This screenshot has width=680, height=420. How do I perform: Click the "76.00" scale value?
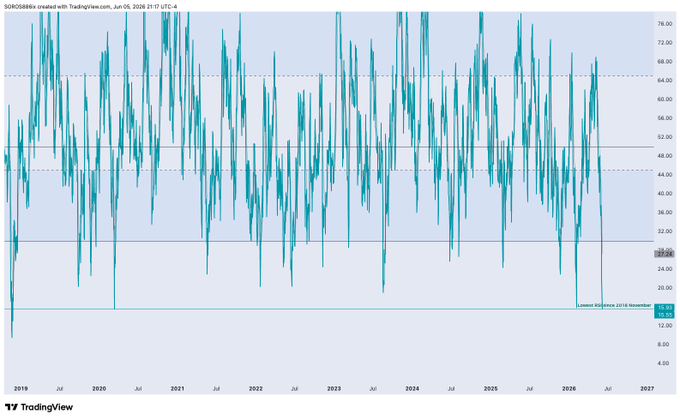[x=664, y=24]
